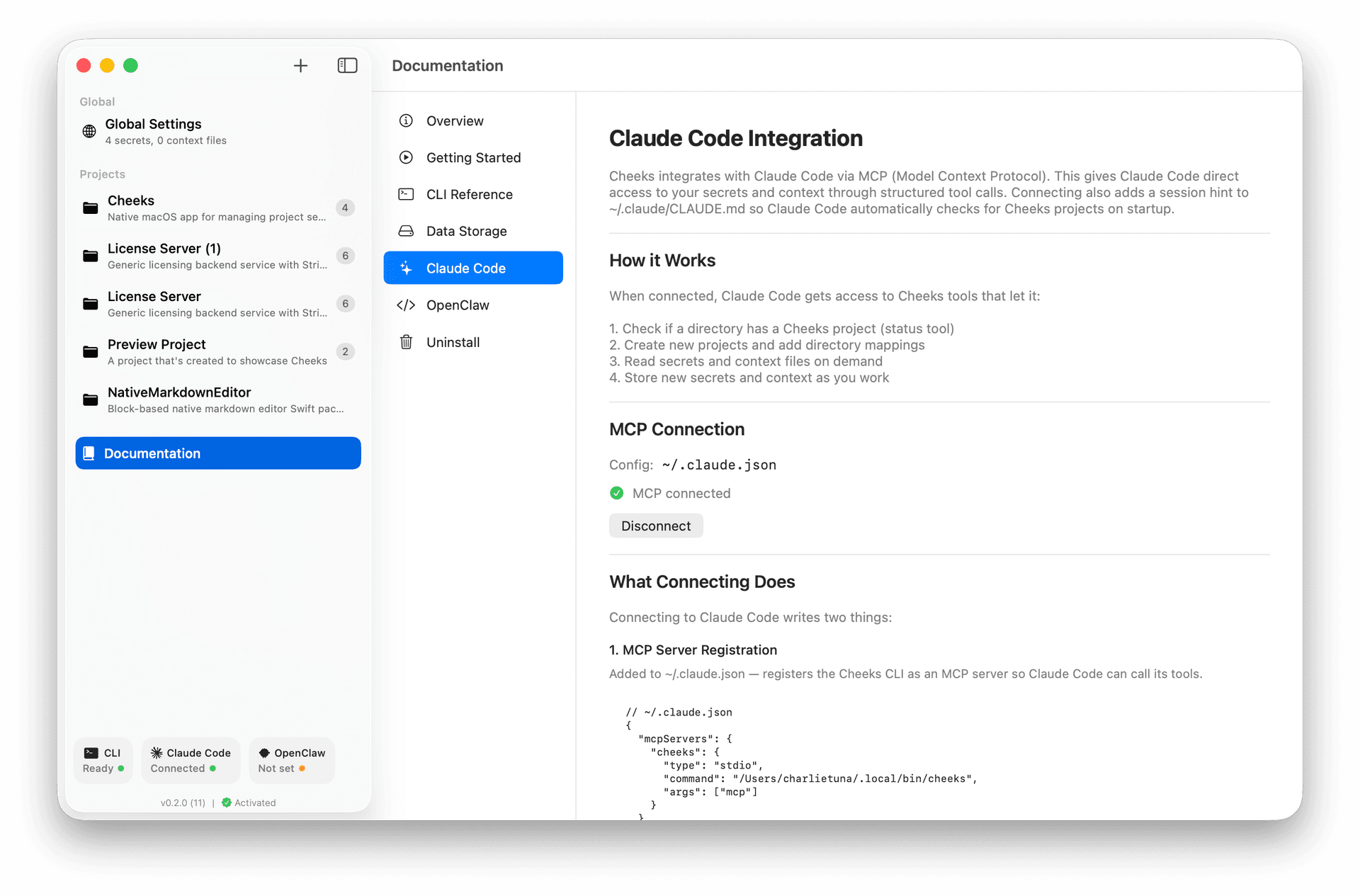1360x896 pixels.
Task: Select the Claude Code sparkle icon
Action: pyautogui.click(x=406, y=268)
